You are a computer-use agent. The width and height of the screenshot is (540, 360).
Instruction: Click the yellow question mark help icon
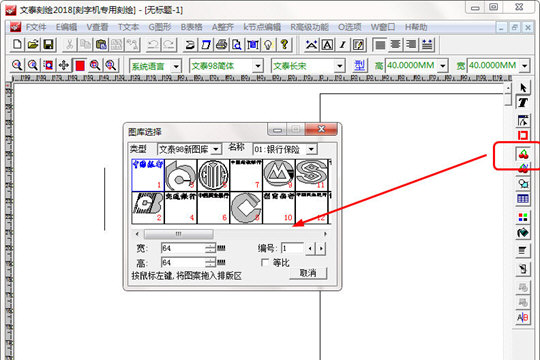pos(284,44)
